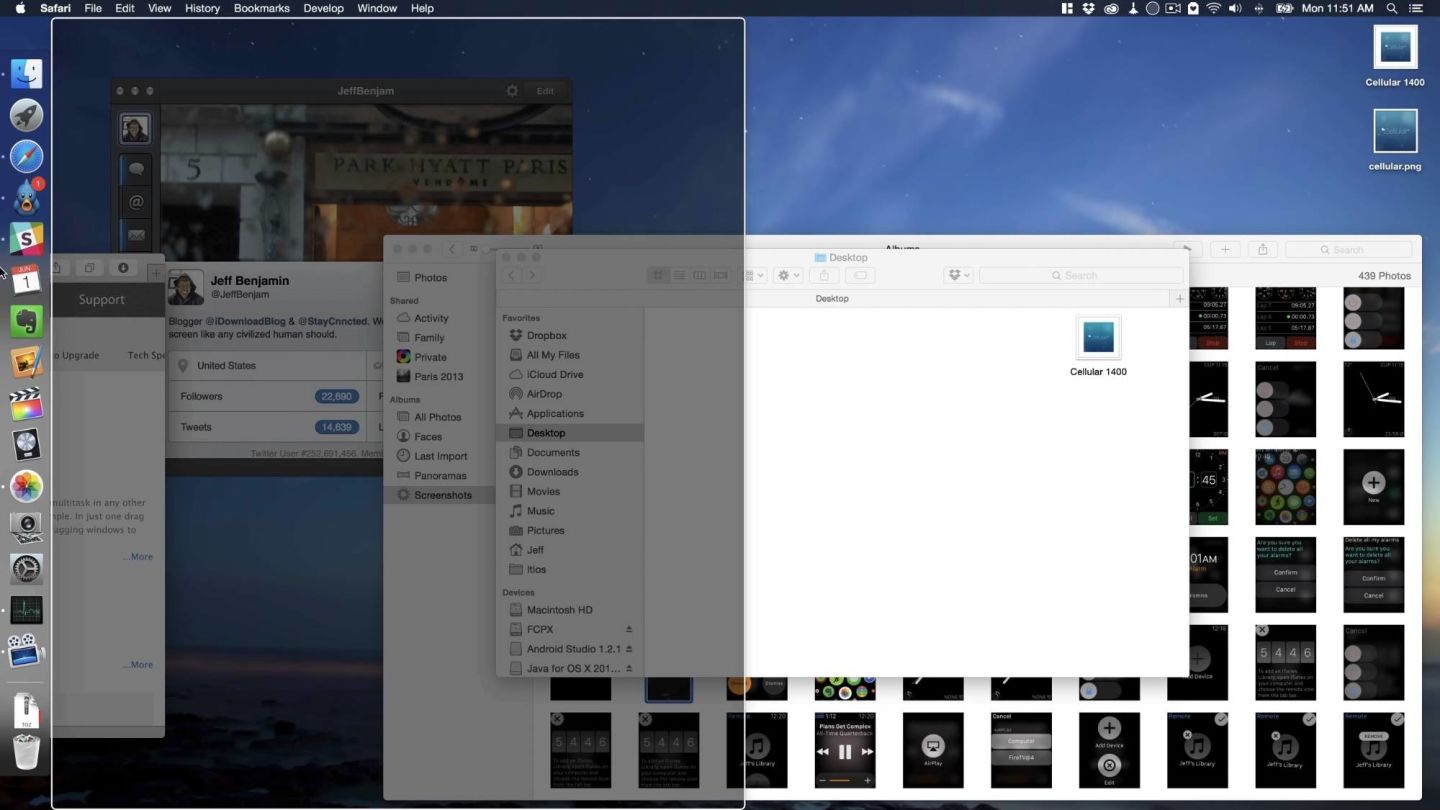Select Downloads in Finder sidebar

coord(552,472)
